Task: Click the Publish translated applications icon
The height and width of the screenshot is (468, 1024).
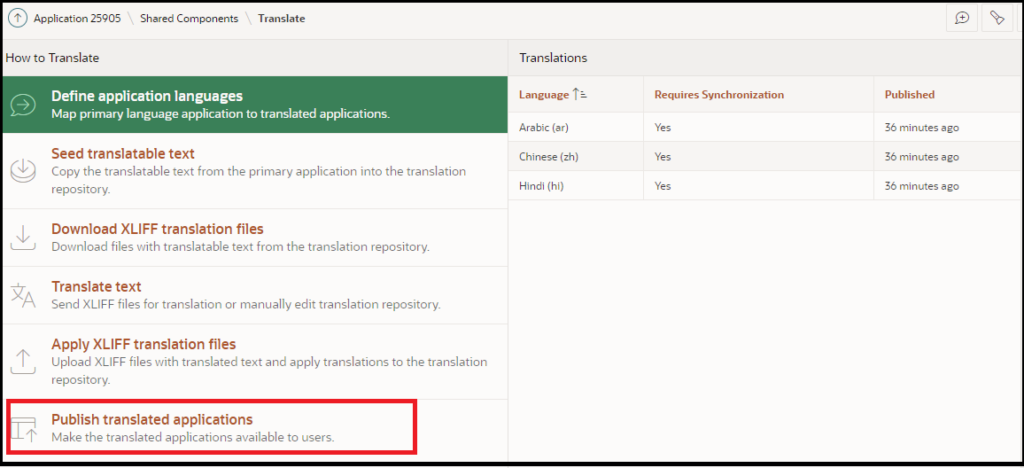Action: coord(23,428)
